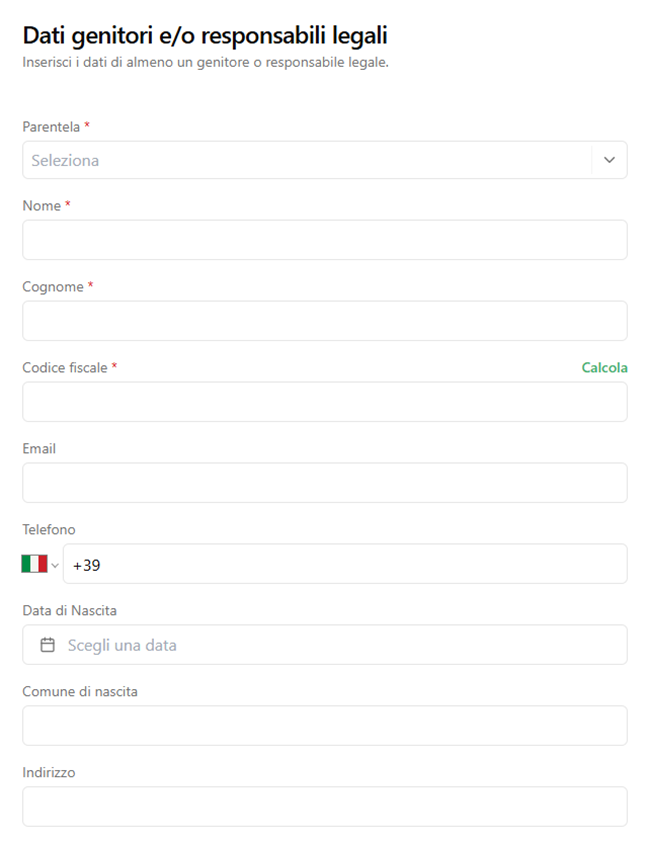Focus the Nome text field

[x=324, y=240]
